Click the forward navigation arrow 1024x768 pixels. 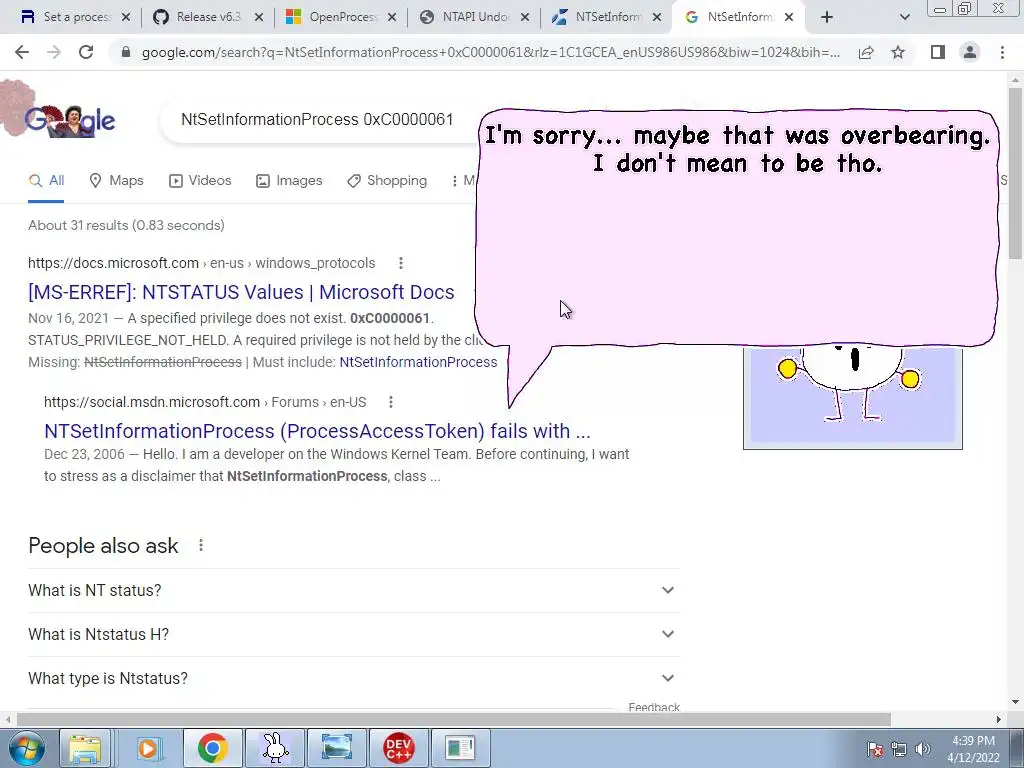[x=54, y=52]
